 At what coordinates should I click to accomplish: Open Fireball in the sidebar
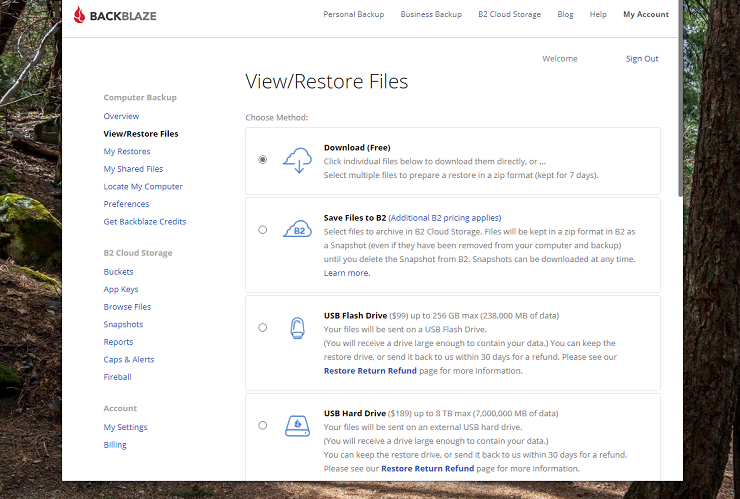(x=118, y=377)
